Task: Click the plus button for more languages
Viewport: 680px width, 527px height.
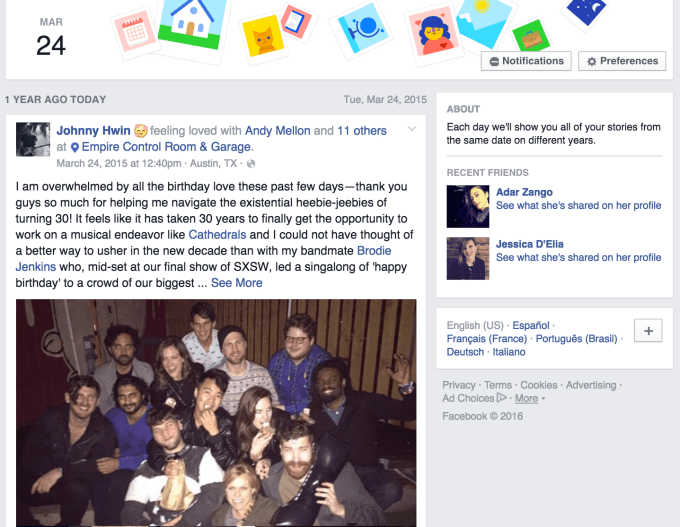Action: tap(648, 331)
